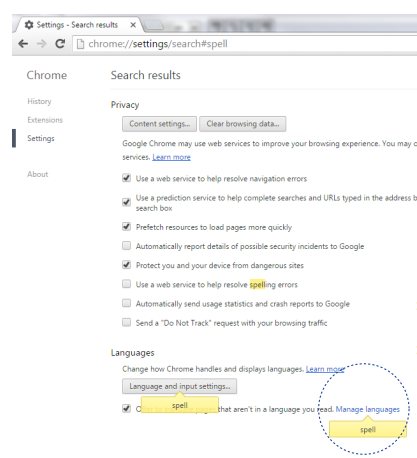Open History from the sidebar

[39, 101]
